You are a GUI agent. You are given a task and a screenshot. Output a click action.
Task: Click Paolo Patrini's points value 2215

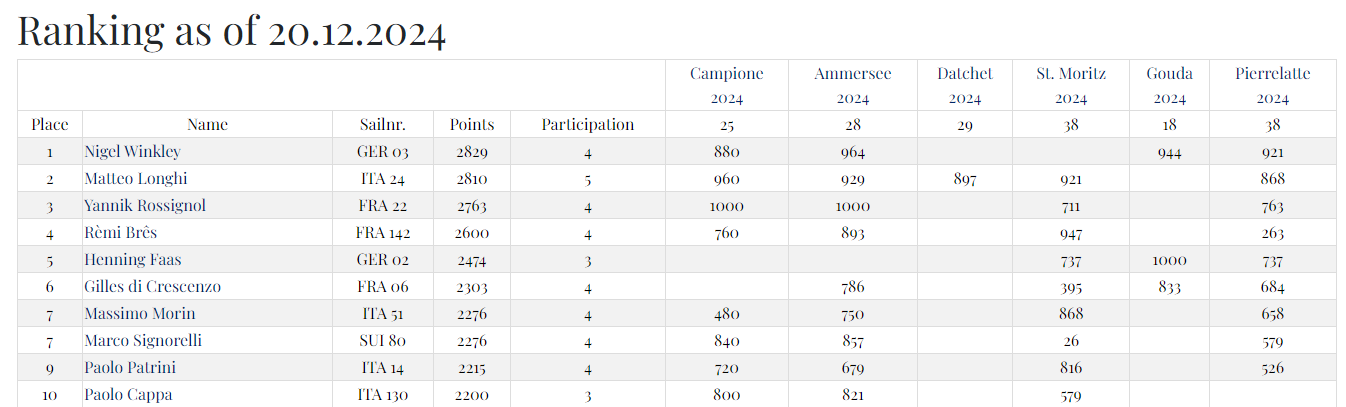[471, 368]
